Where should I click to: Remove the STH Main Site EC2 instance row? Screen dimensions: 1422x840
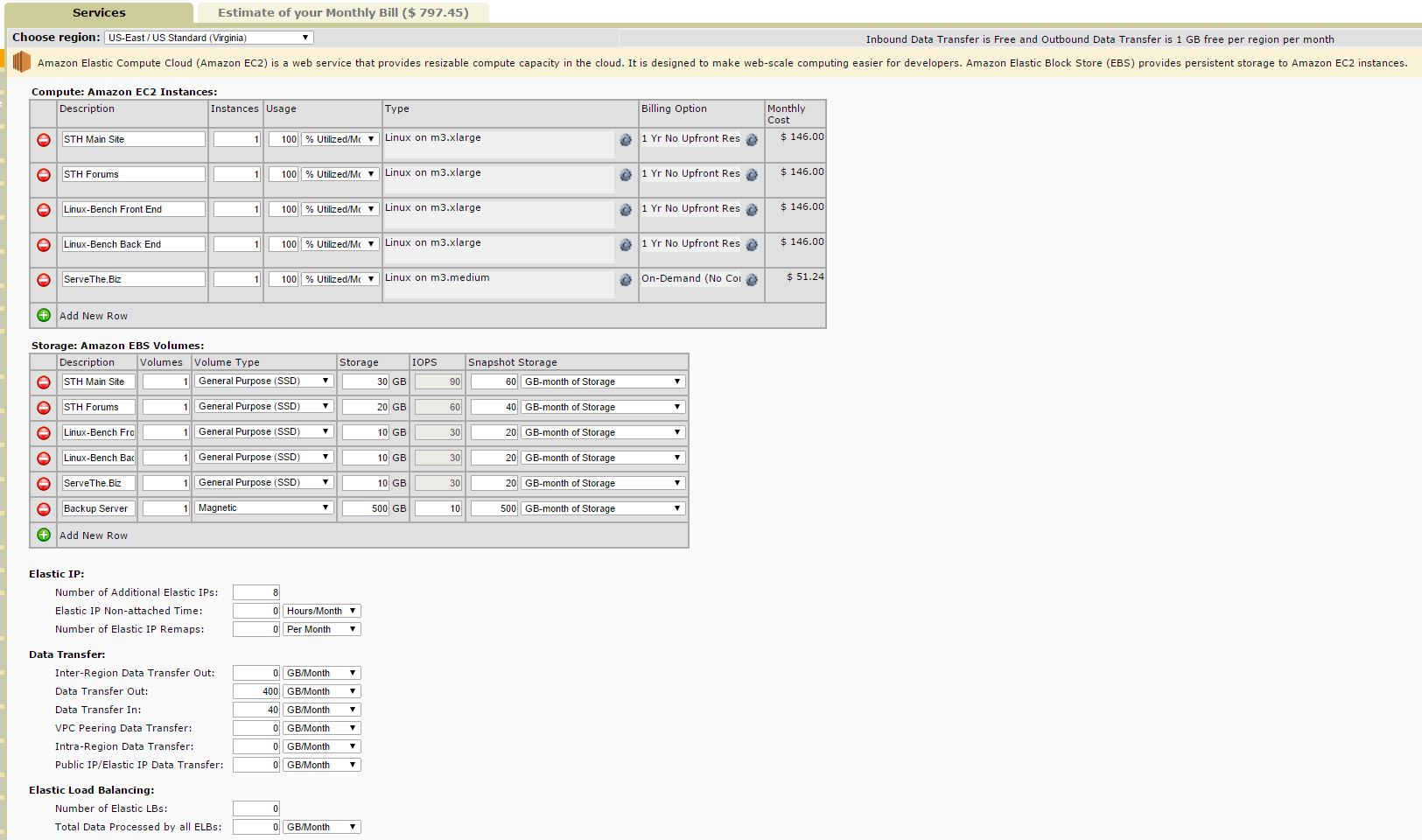pos(44,140)
